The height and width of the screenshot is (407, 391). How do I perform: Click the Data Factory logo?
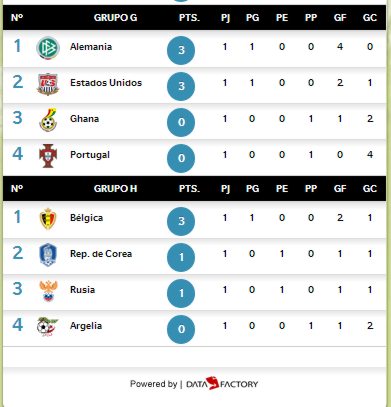[x=222, y=384]
